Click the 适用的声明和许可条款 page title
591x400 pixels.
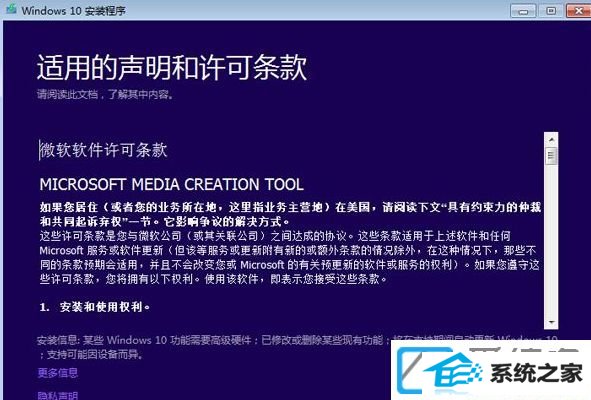click(172, 67)
